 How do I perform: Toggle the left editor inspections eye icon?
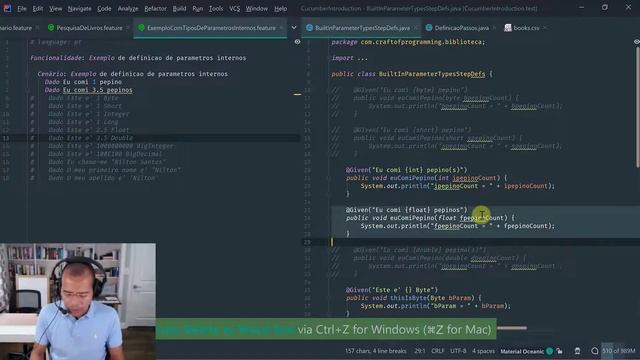[298, 42]
